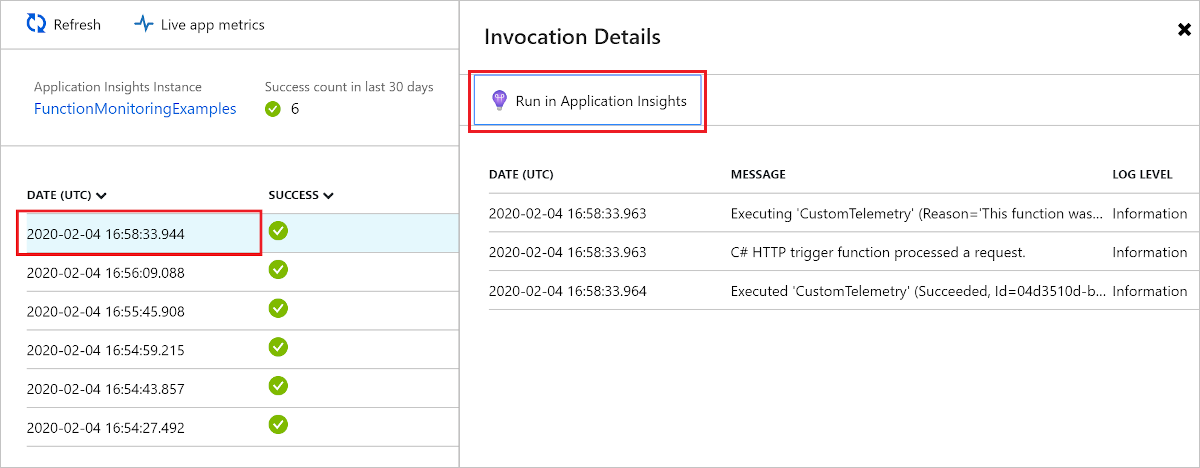Click the success count green checkmark icon
The height and width of the screenshot is (468, 1200).
point(273,109)
